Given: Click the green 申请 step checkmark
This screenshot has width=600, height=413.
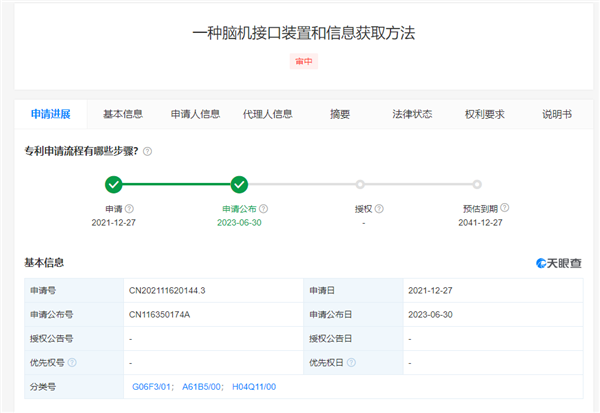Looking at the screenshot, I should (114, 184).
